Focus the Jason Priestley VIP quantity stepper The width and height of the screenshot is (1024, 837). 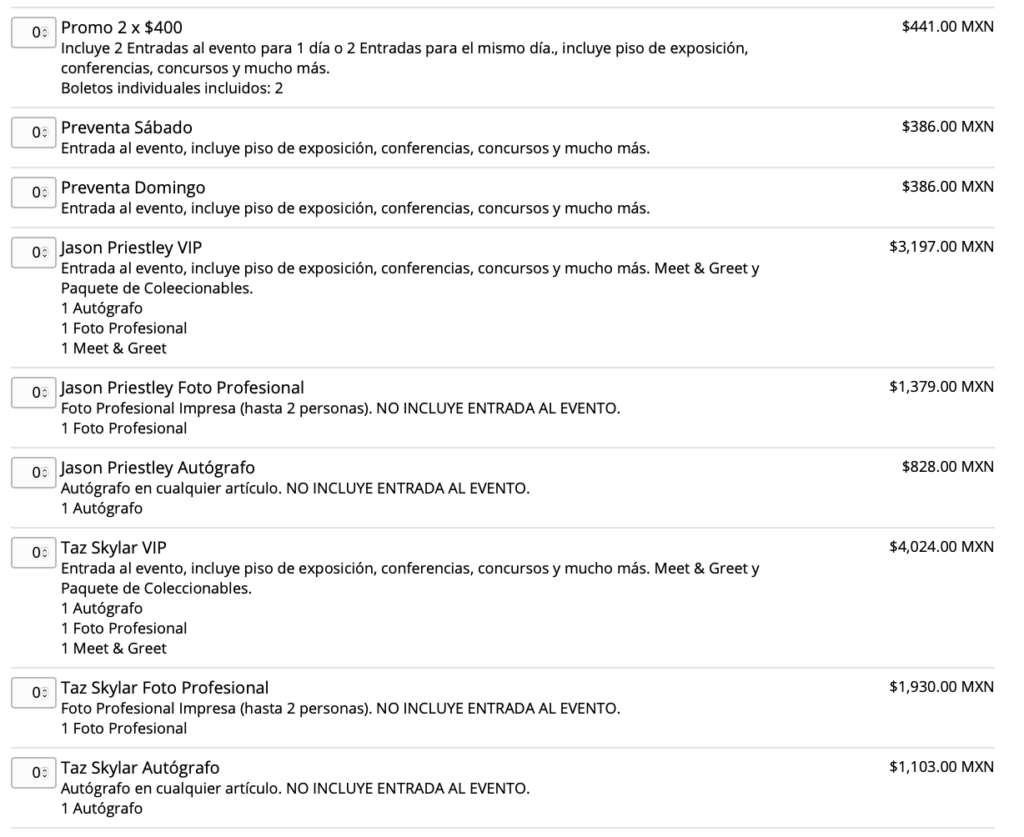point(33,252)
